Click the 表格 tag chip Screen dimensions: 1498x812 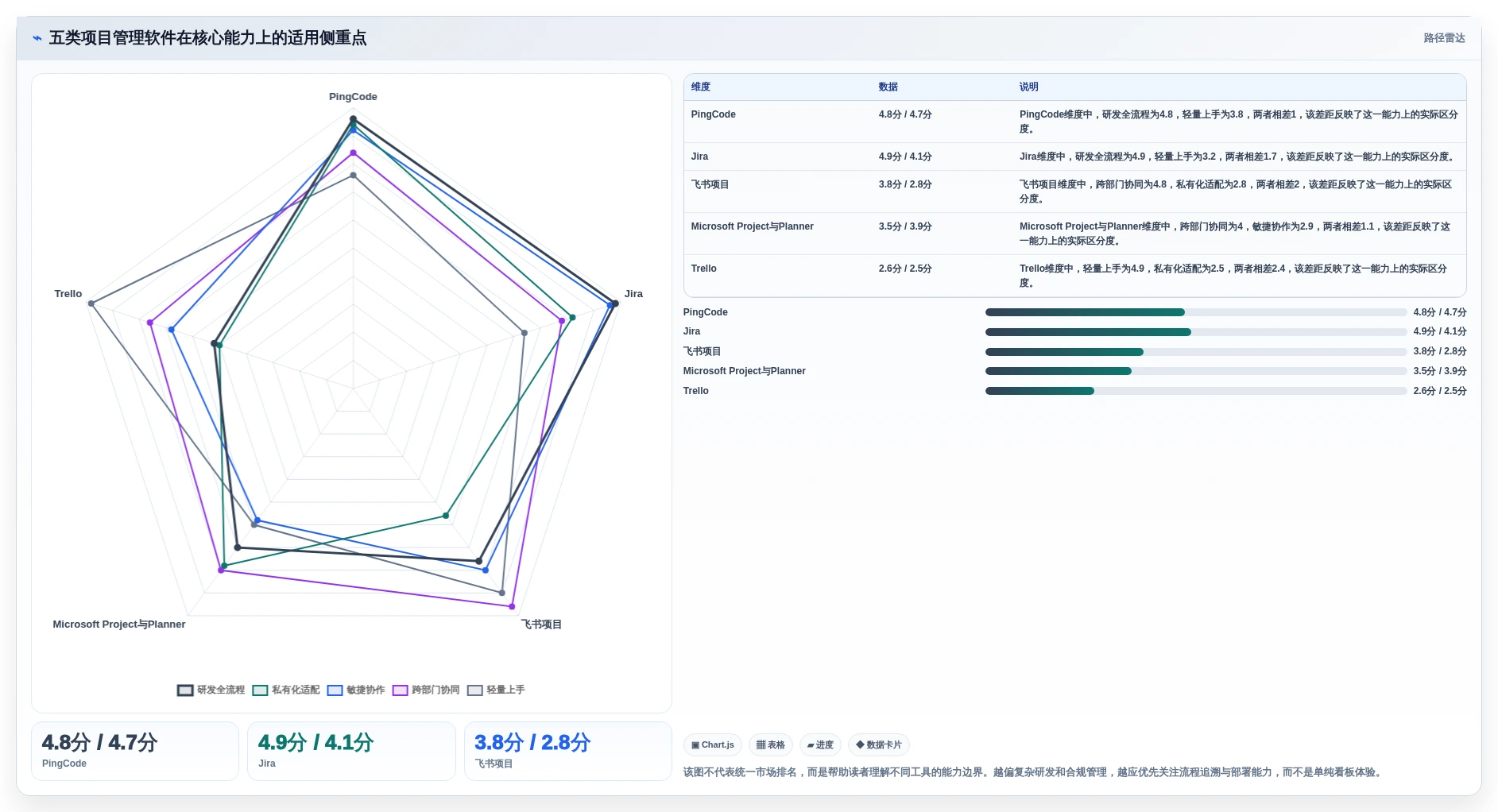click(x=771, y=744)
